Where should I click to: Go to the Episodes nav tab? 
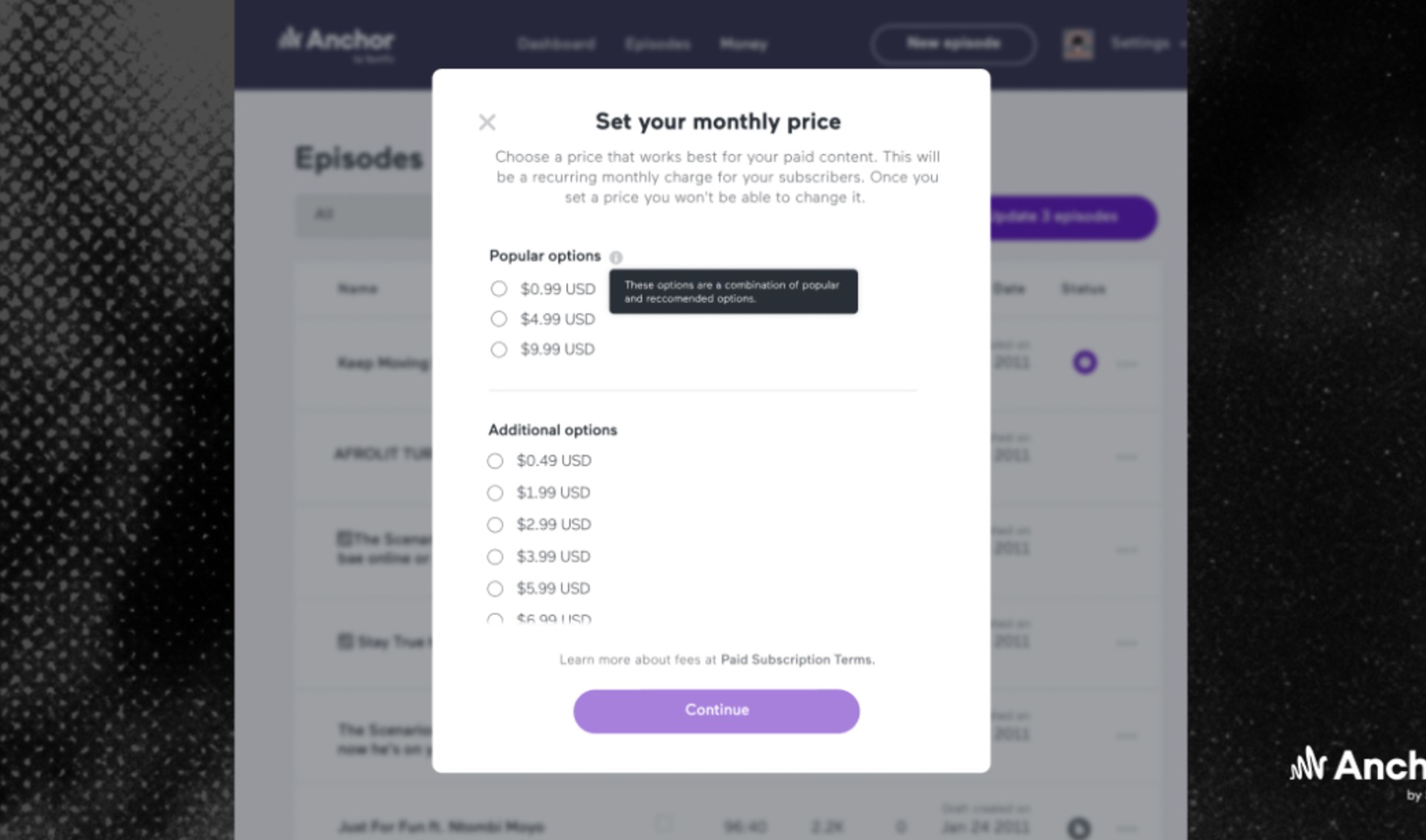(x=657, y=45)
